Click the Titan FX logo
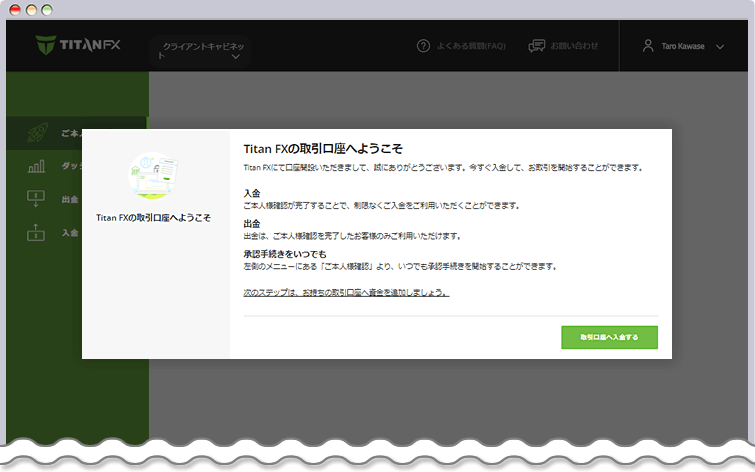Viewport: 755px width, 472px height. click(78, 45)
